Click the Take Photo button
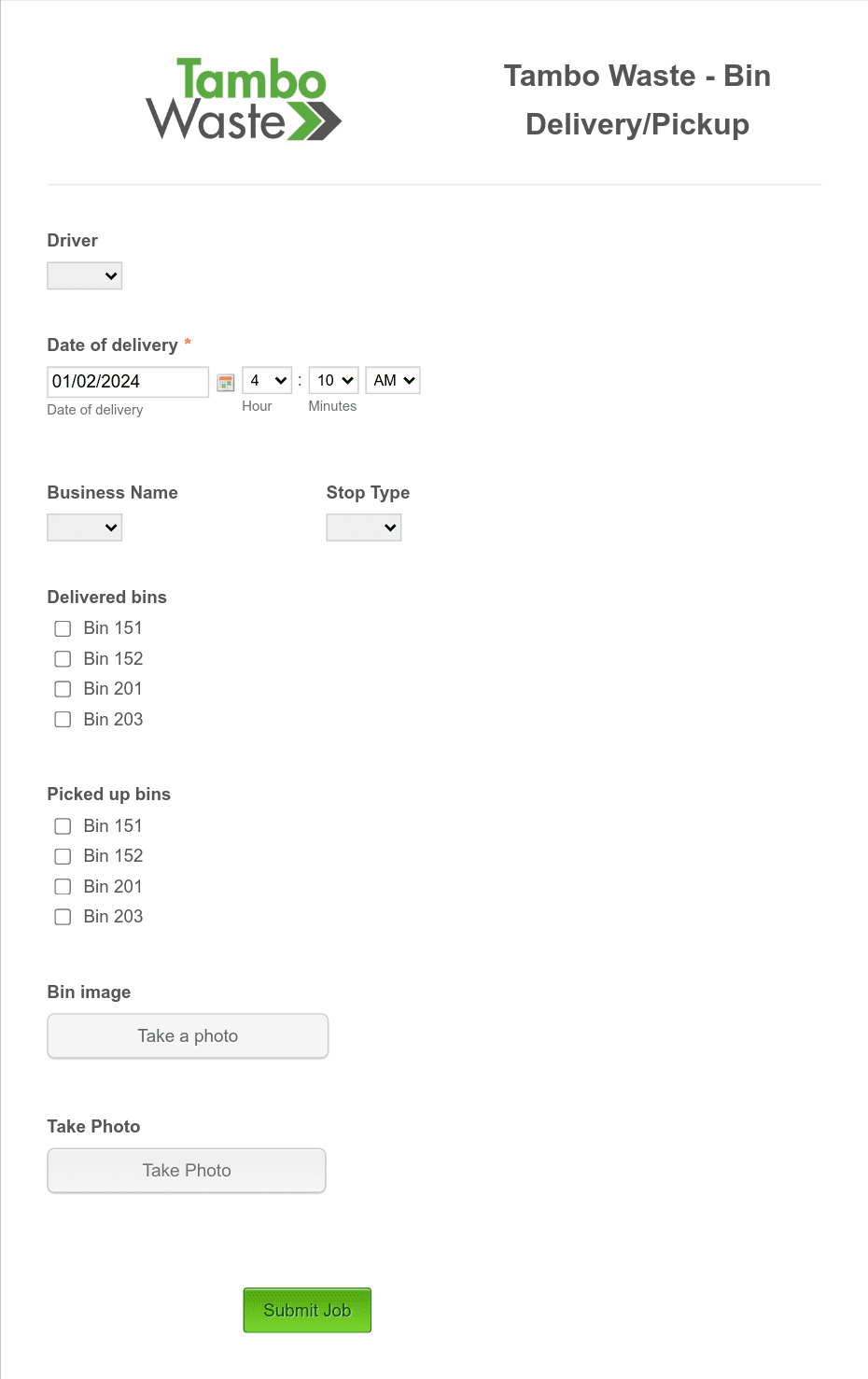Image resolution: width=868 pixels, height=1379 pixels. coord(186,1170)
